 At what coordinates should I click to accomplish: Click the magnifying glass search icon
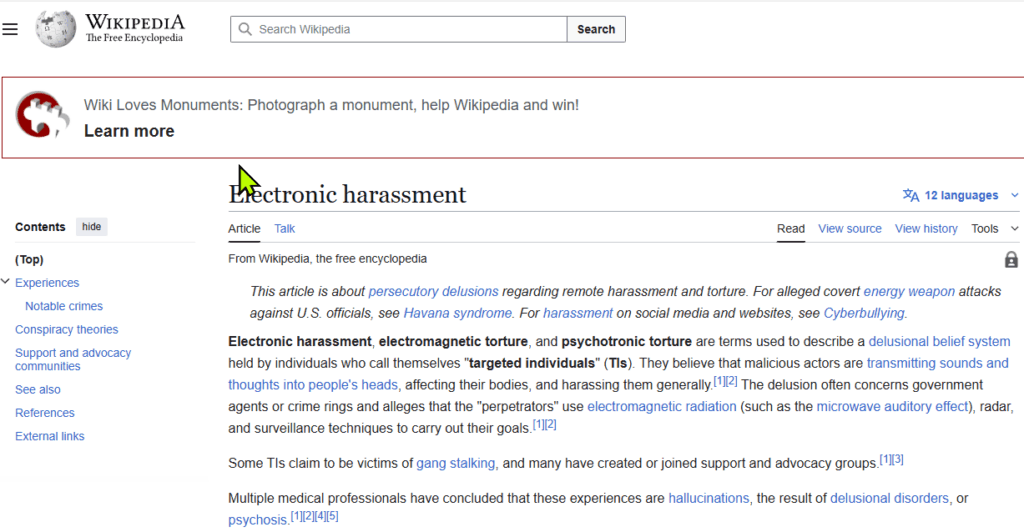pyautogui.click(x=243, y=29)
